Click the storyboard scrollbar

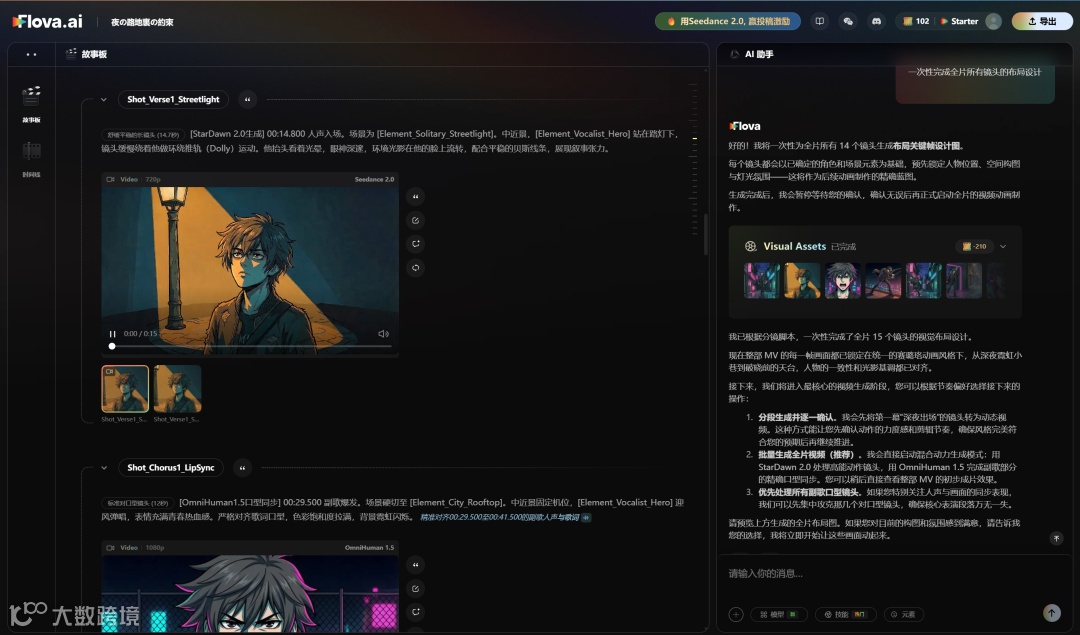[705, 234]
